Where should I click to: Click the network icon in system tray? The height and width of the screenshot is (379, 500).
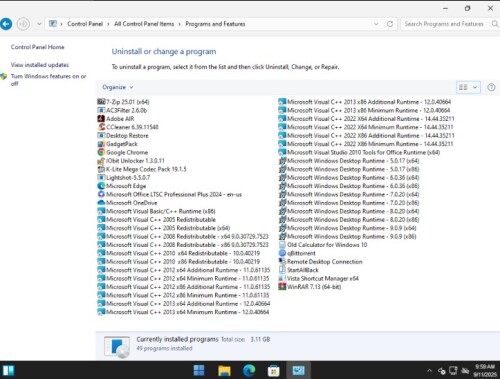click(x=453, y=370)
